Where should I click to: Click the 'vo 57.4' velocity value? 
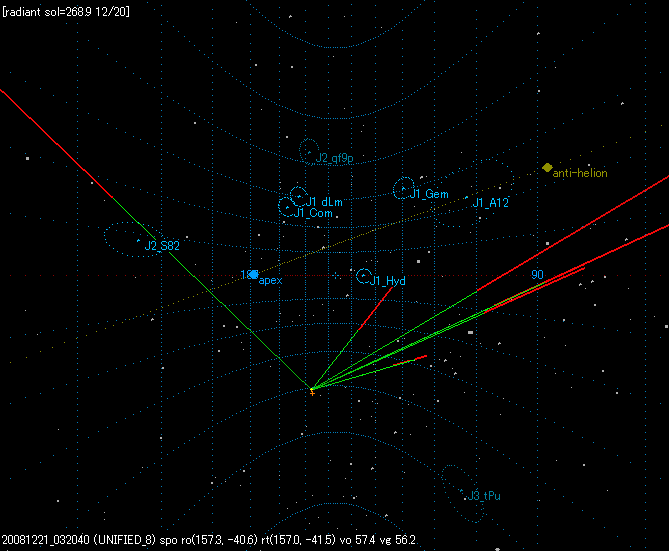357,540
